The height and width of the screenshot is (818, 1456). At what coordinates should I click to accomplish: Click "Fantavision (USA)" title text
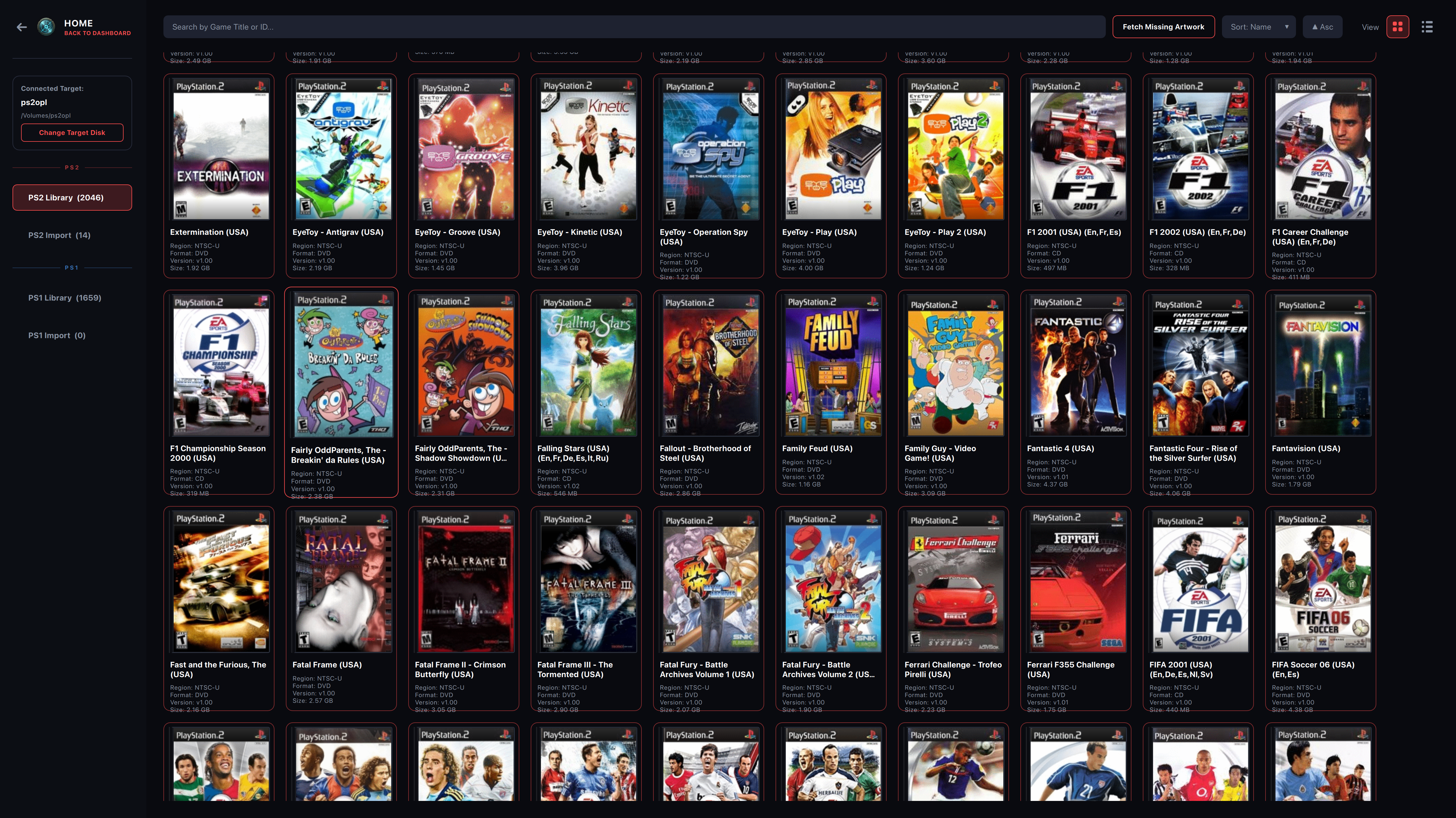[1306, 449]
